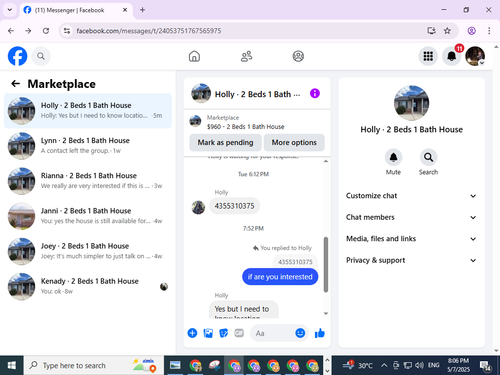Open the Facebook menu grid icon
Viewport: 500px width, 375px height.
[x=428, y=56]
